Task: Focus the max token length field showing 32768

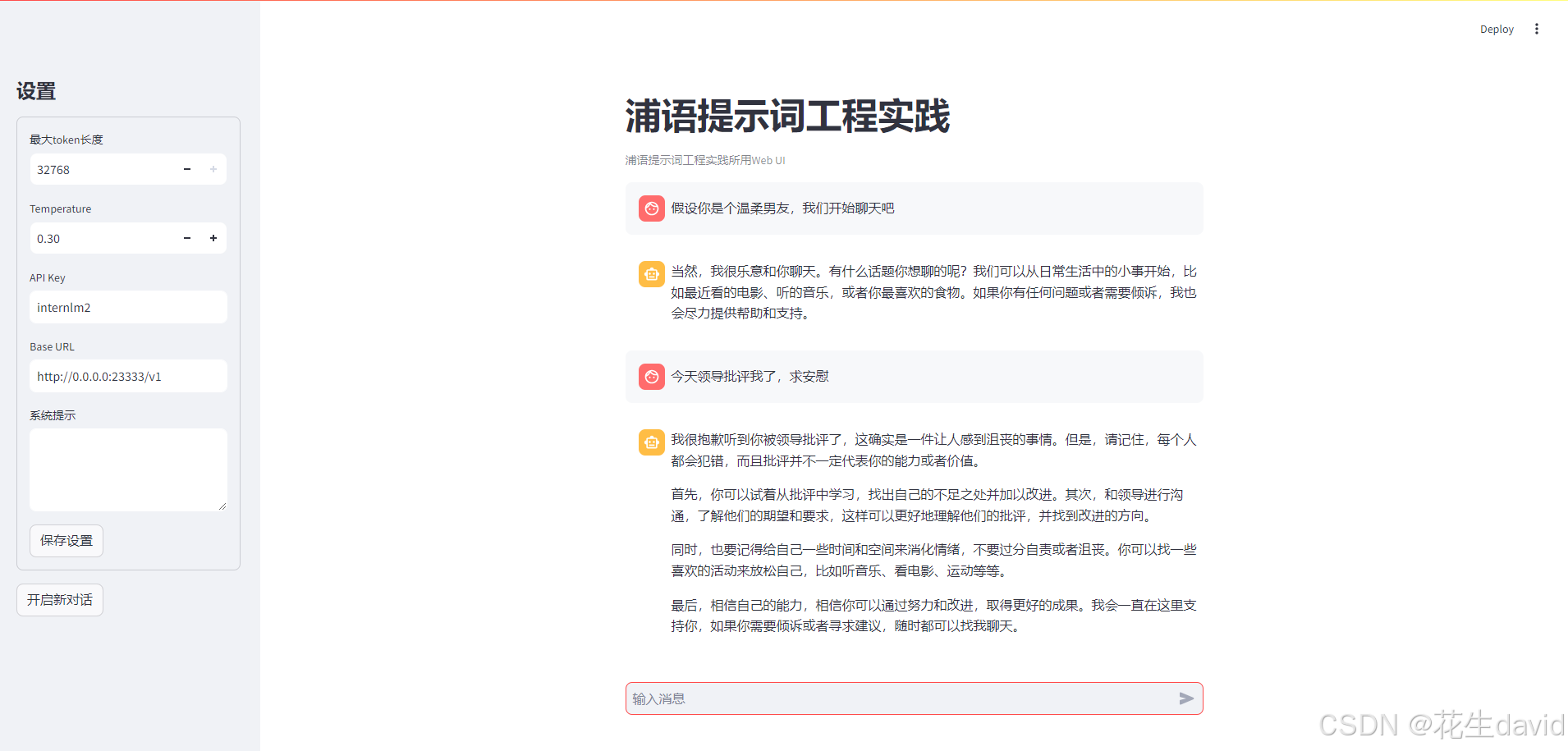Action: 102,169
